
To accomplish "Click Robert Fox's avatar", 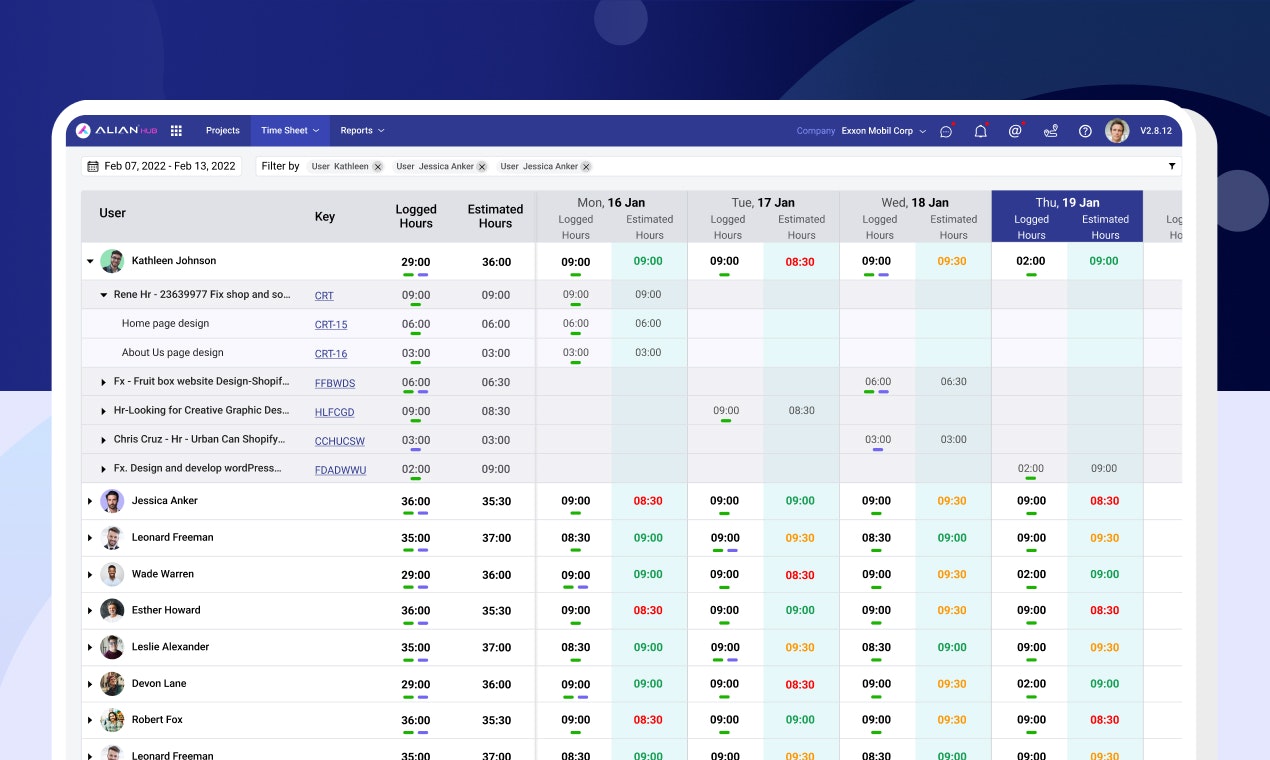I will 112,720.
